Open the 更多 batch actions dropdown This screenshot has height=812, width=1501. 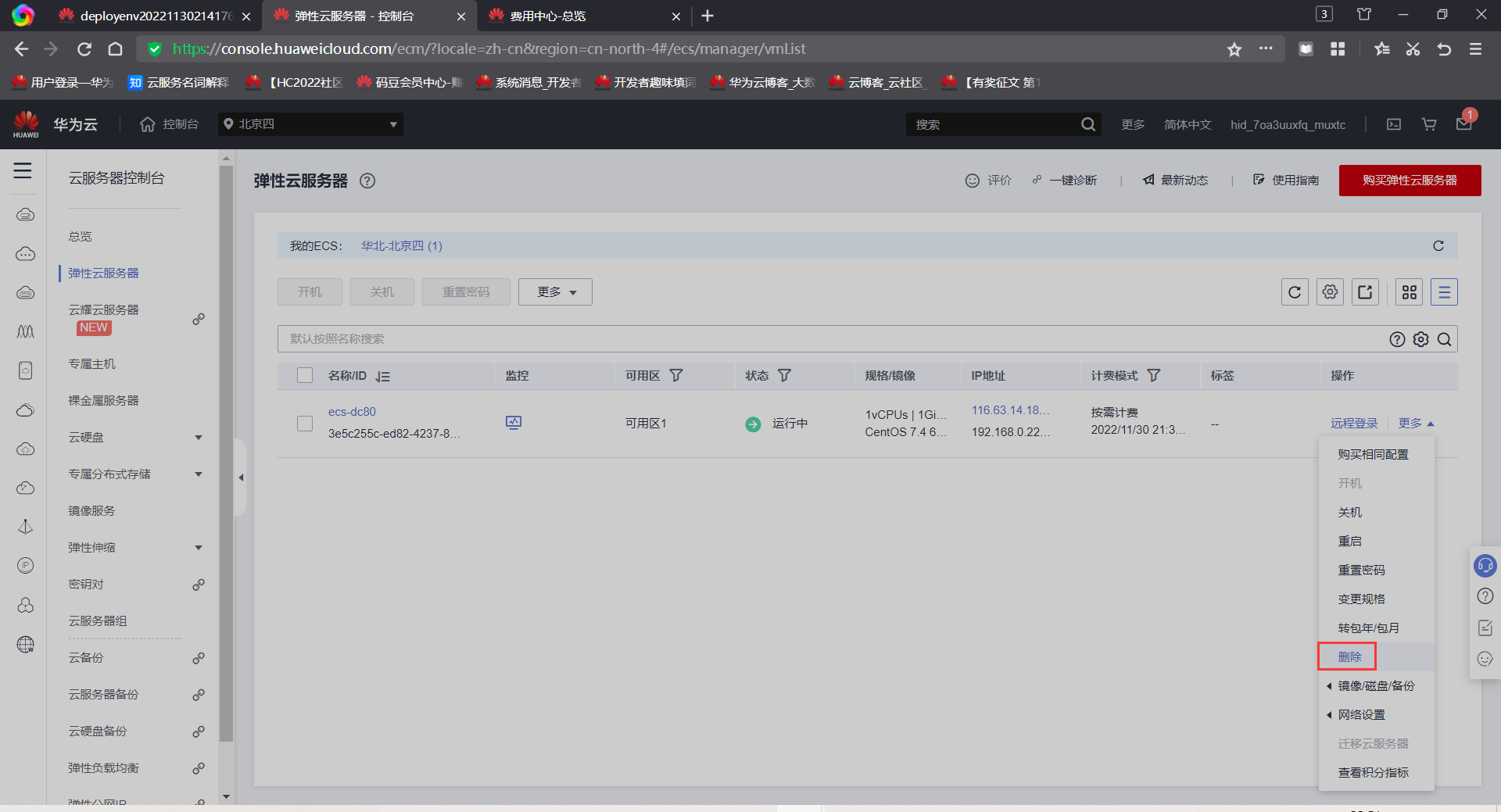pos(555,292)
